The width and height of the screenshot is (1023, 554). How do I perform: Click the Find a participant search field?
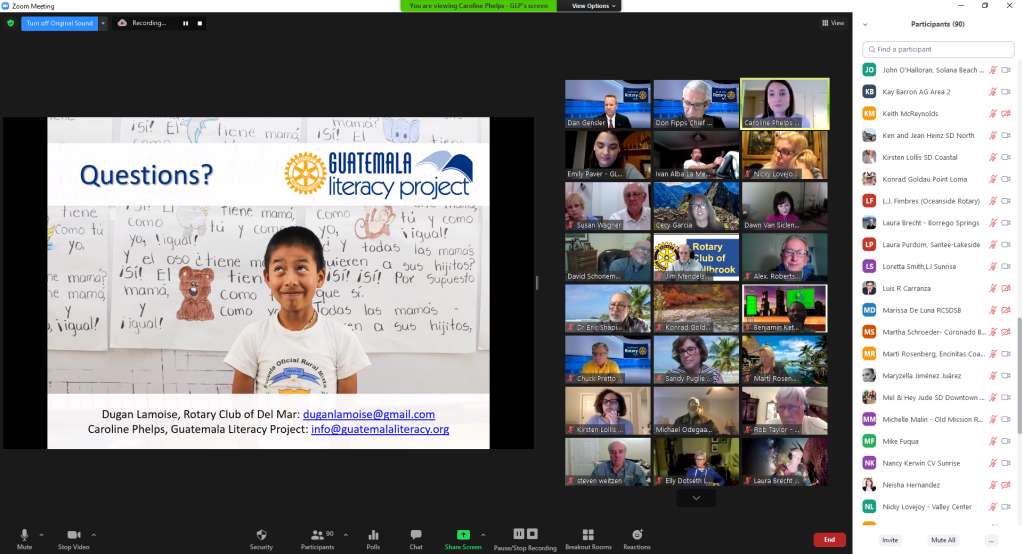[x=938, y=49]
